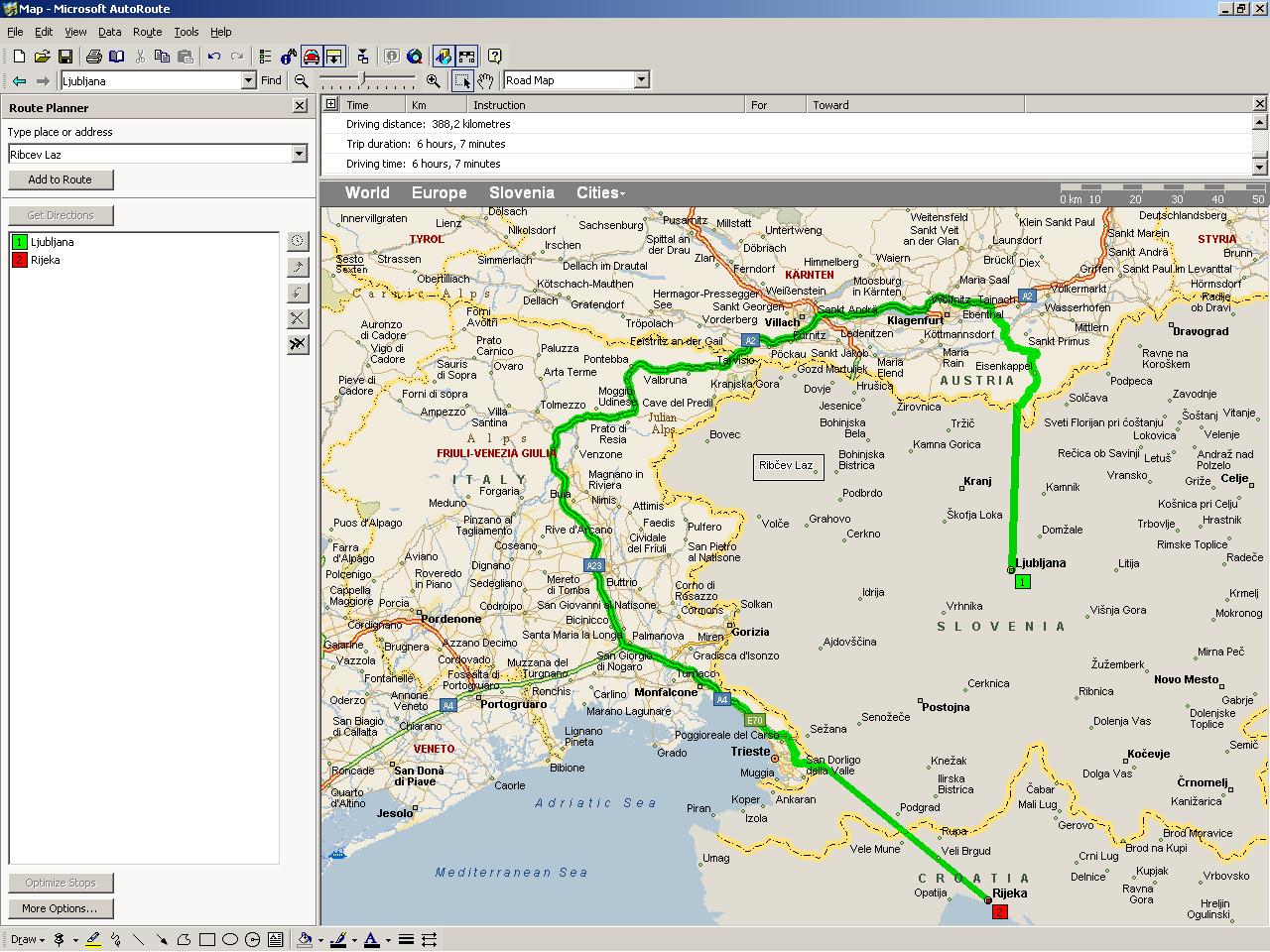Select the Scribble drawing tool

click(x=115, y=939)
